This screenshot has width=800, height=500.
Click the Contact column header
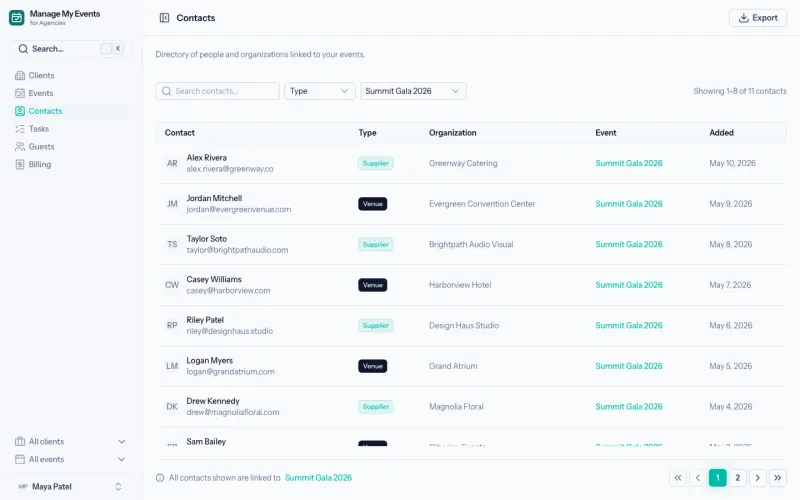coord(180,133)
